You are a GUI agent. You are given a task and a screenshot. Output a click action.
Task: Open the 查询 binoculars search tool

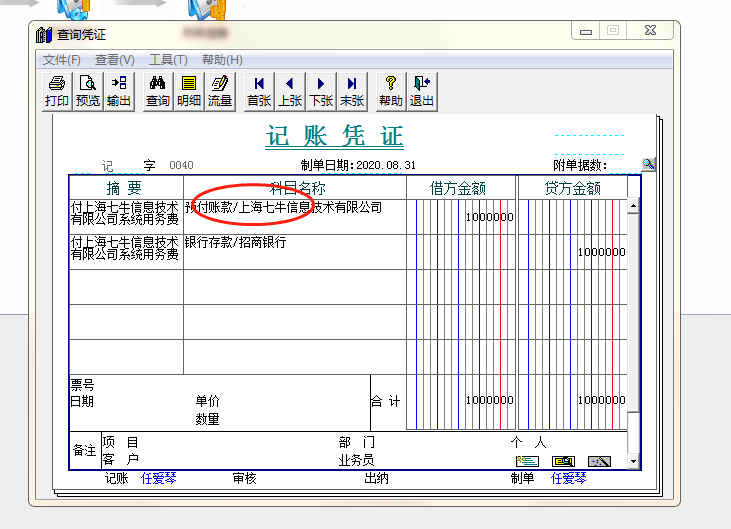point(158,91)
